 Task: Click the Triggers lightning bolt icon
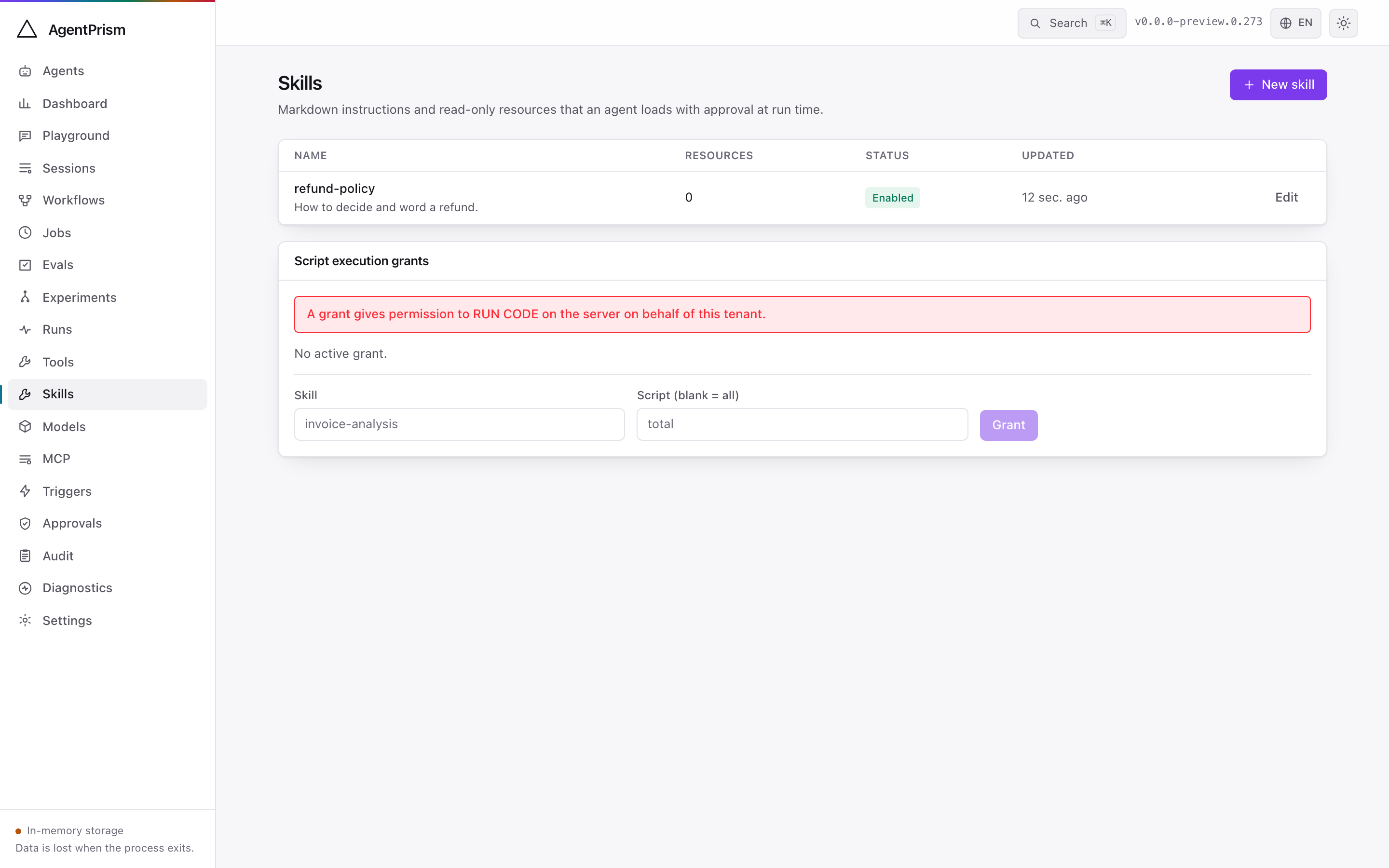pos(25,491)
